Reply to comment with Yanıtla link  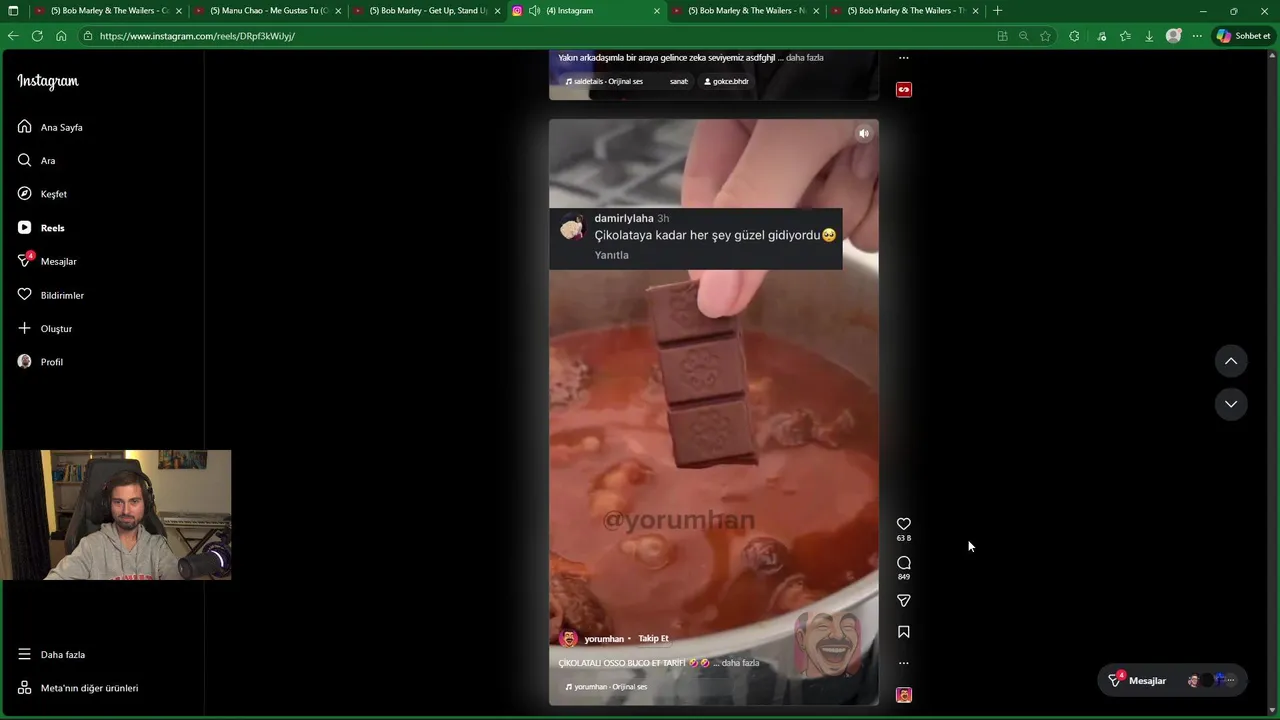click(612, 255)
